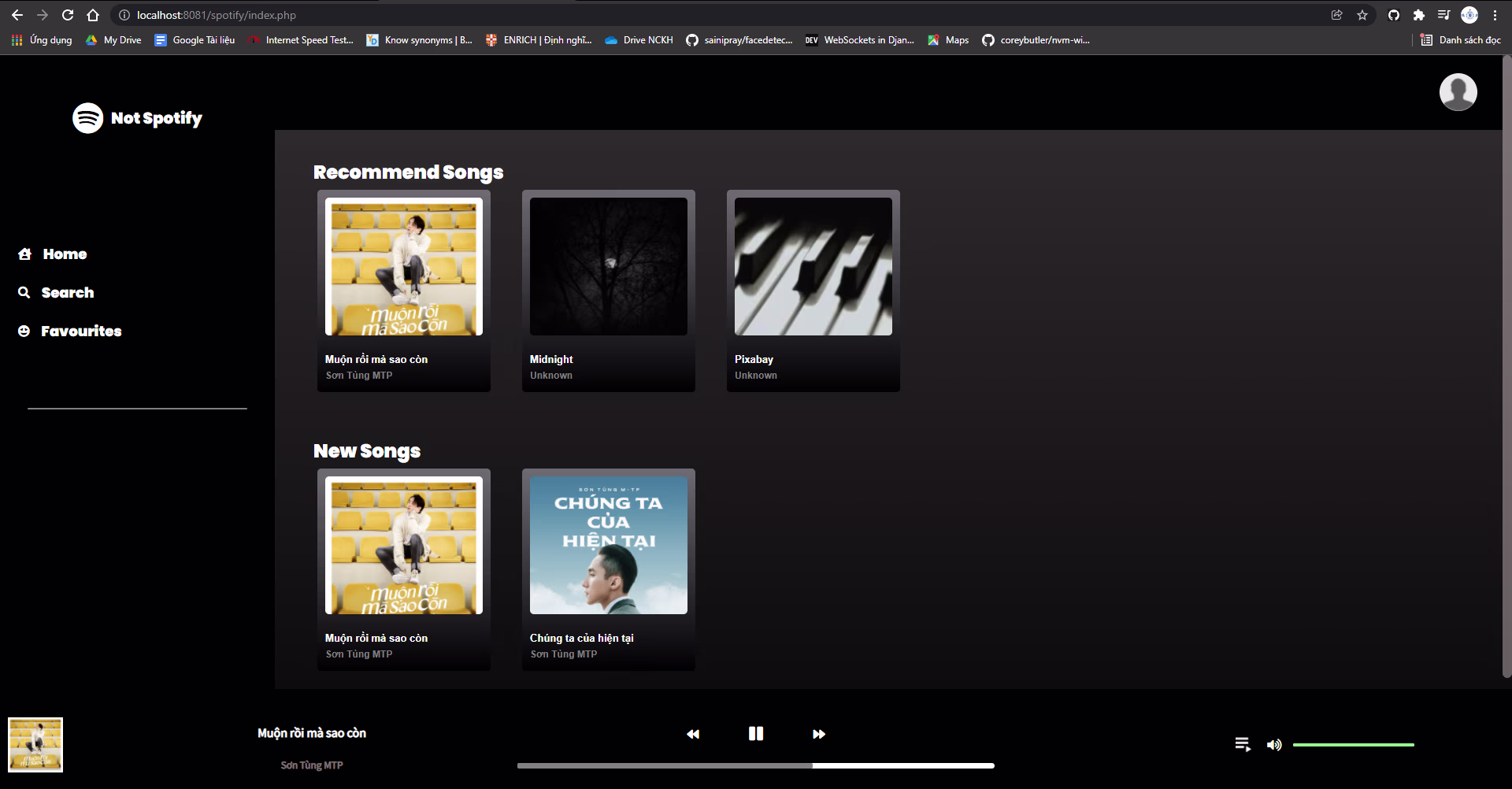Click the browser forward arrow
Viewport: 1512px width, 789px height.
(x=43, y=15)
